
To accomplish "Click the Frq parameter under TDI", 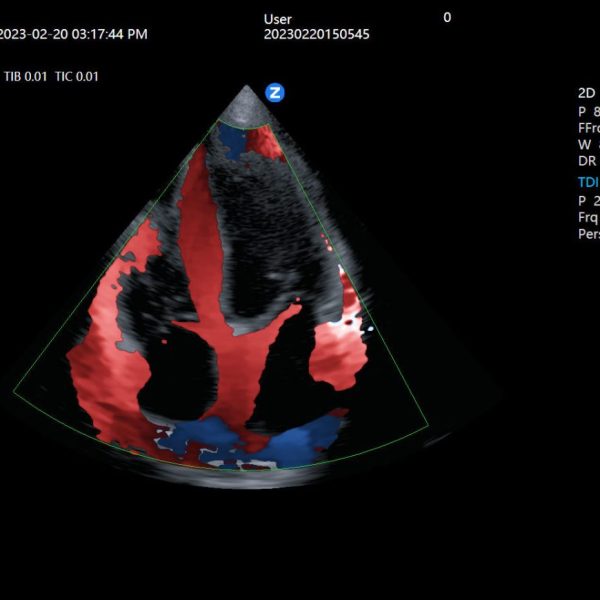I will point(587,217).
